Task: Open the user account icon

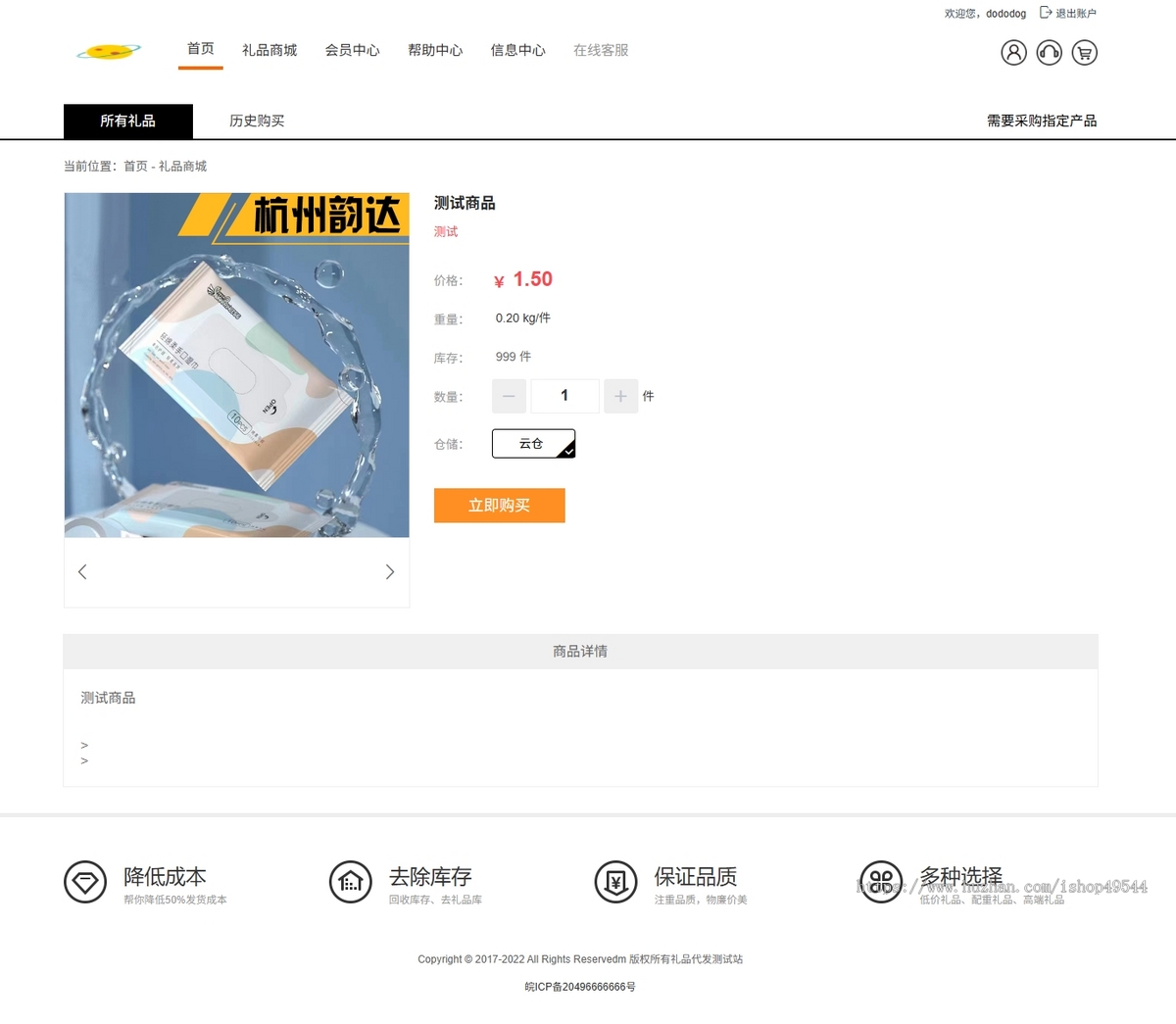Action: click(1013, 52)
